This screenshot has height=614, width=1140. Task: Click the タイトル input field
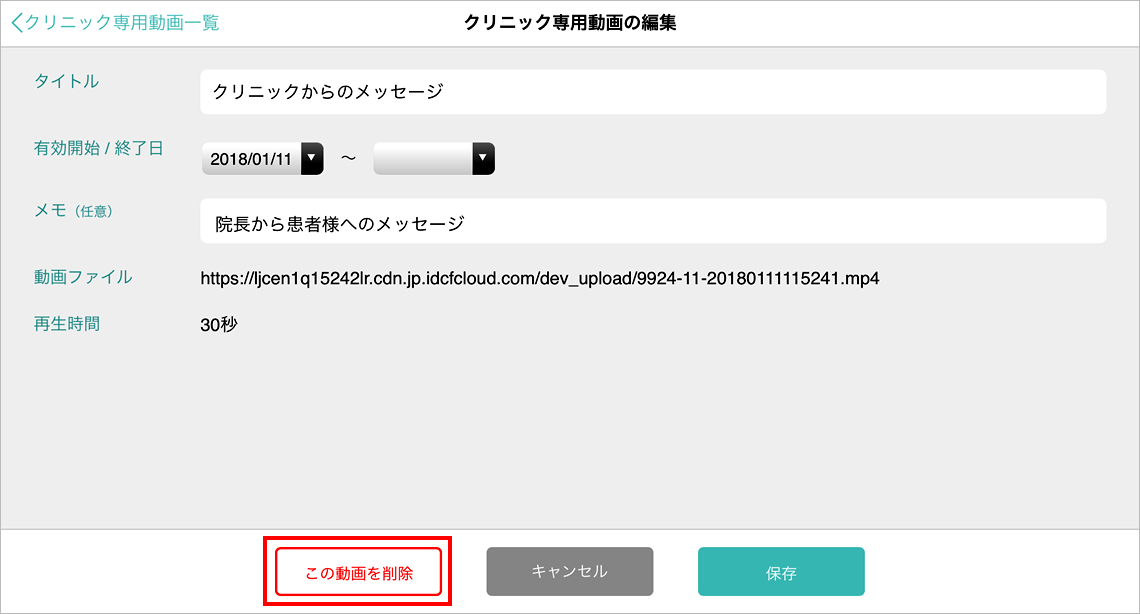click(653, 92)
